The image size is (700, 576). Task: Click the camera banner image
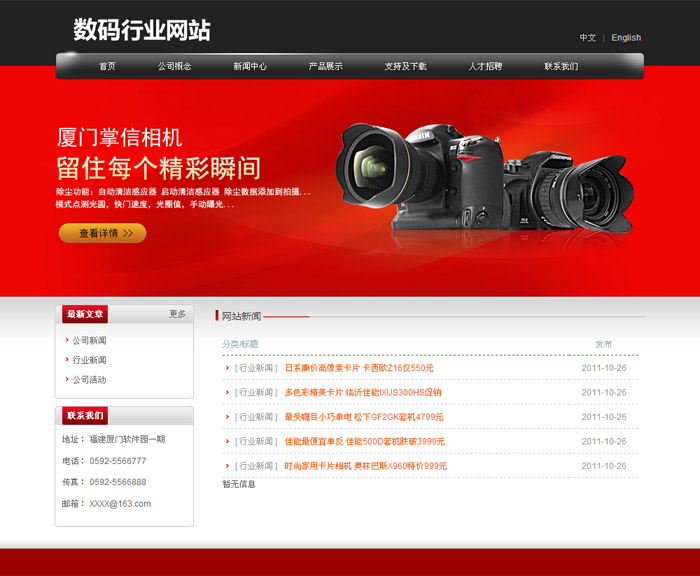coord(484,179)
